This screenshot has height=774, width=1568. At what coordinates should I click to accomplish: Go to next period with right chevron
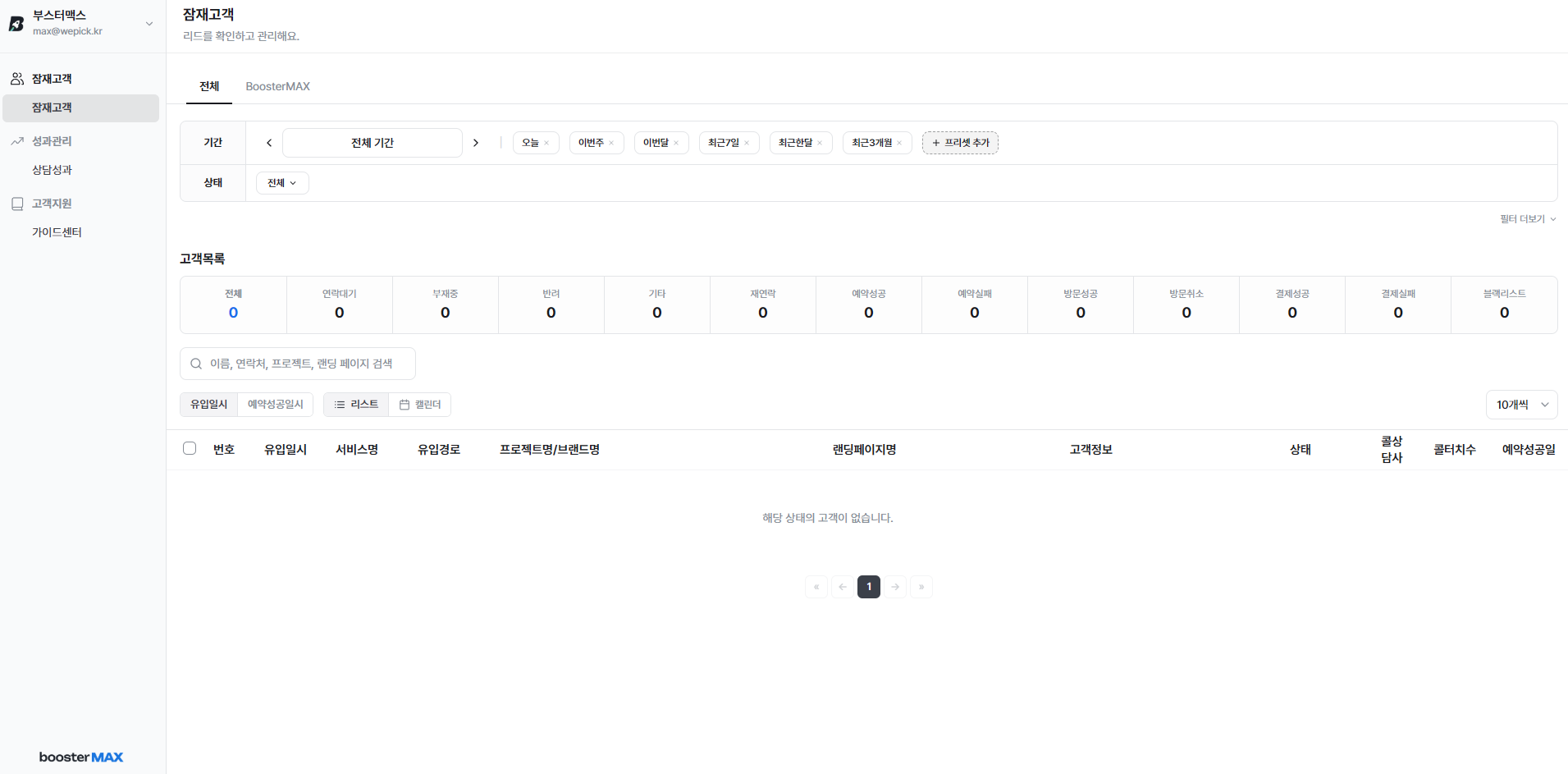476,143
